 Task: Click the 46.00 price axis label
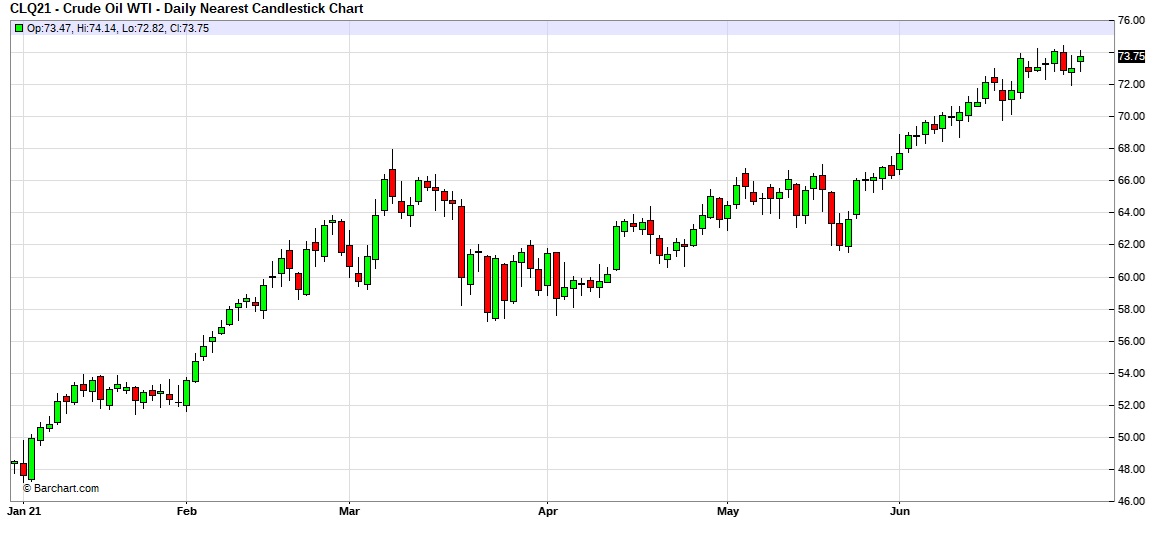click(1131, 501)
